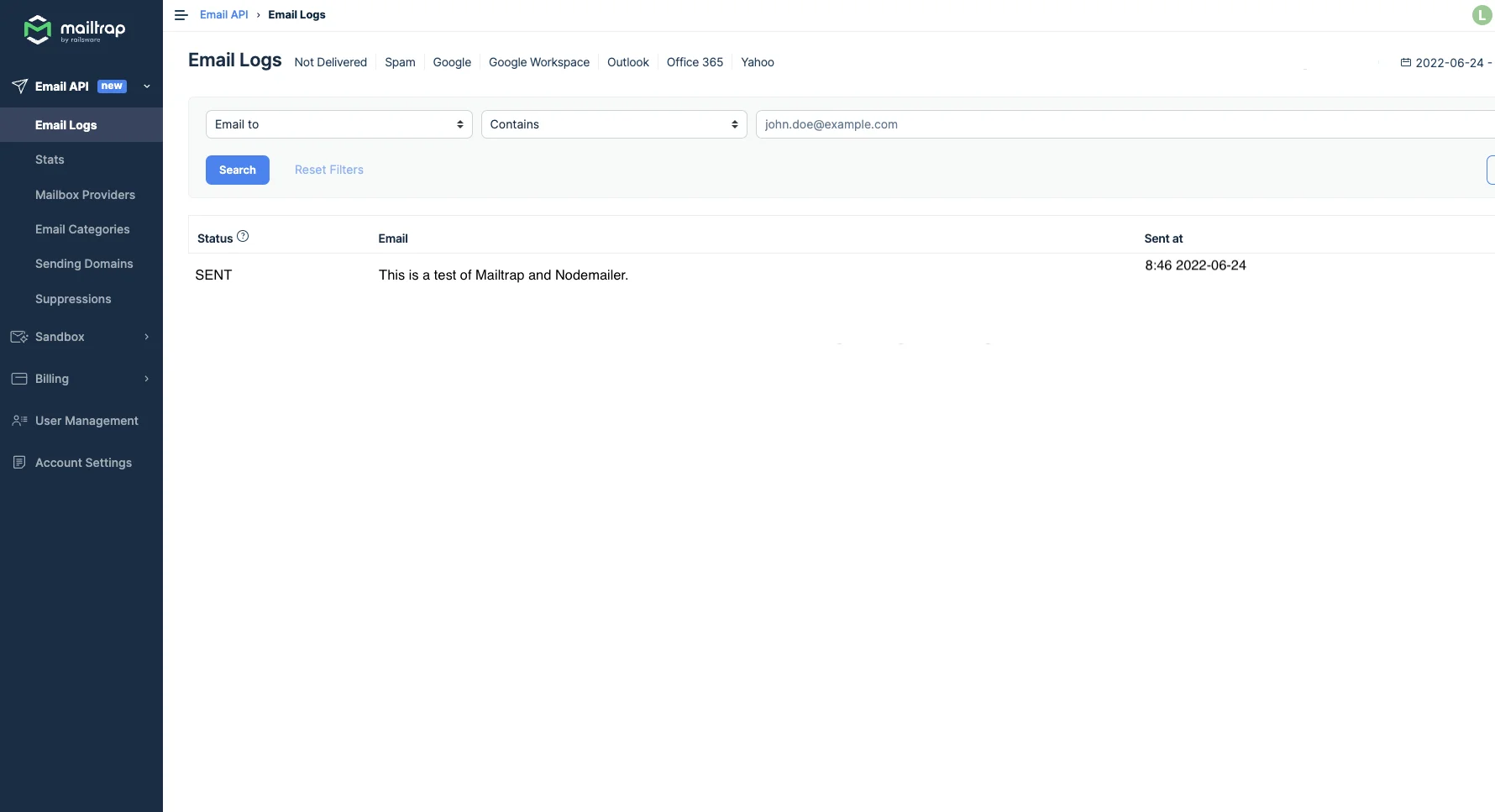Click the Status column help question-mark icon
1495x812 pixels.
[243, 236]
